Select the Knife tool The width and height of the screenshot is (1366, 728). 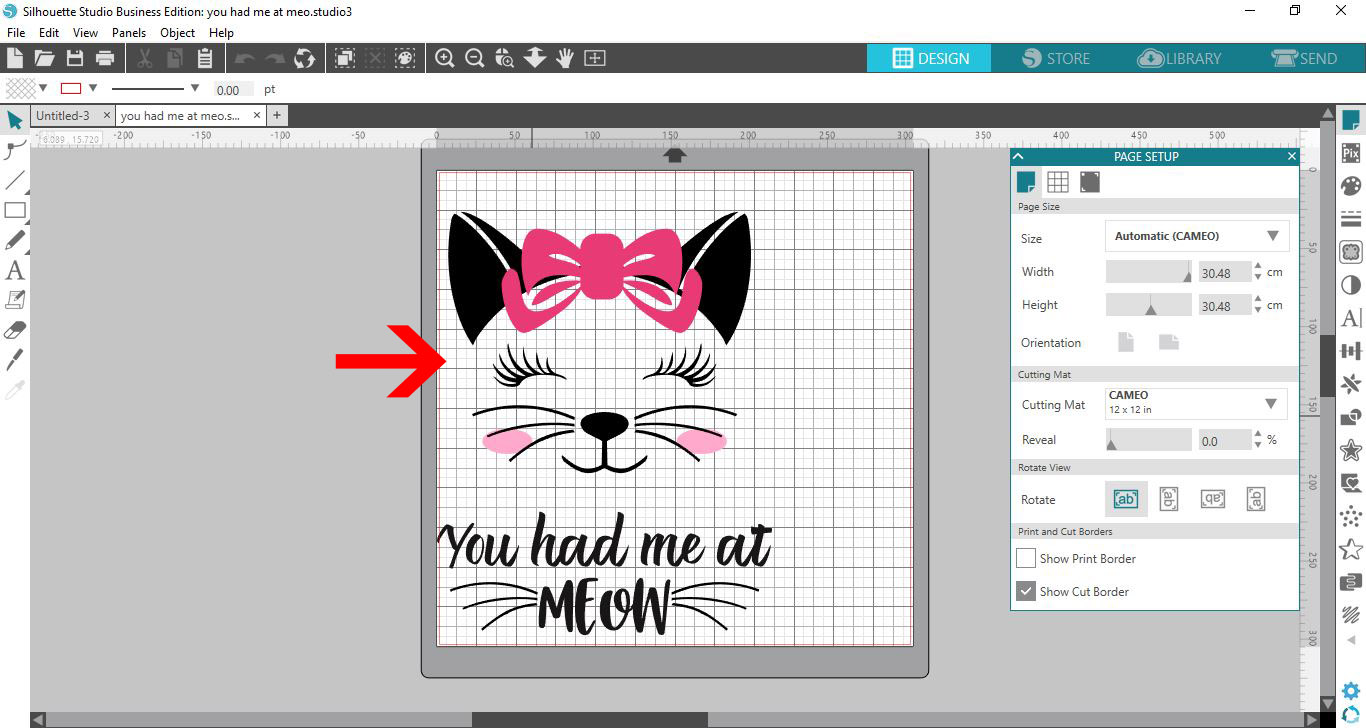[15, 360]
